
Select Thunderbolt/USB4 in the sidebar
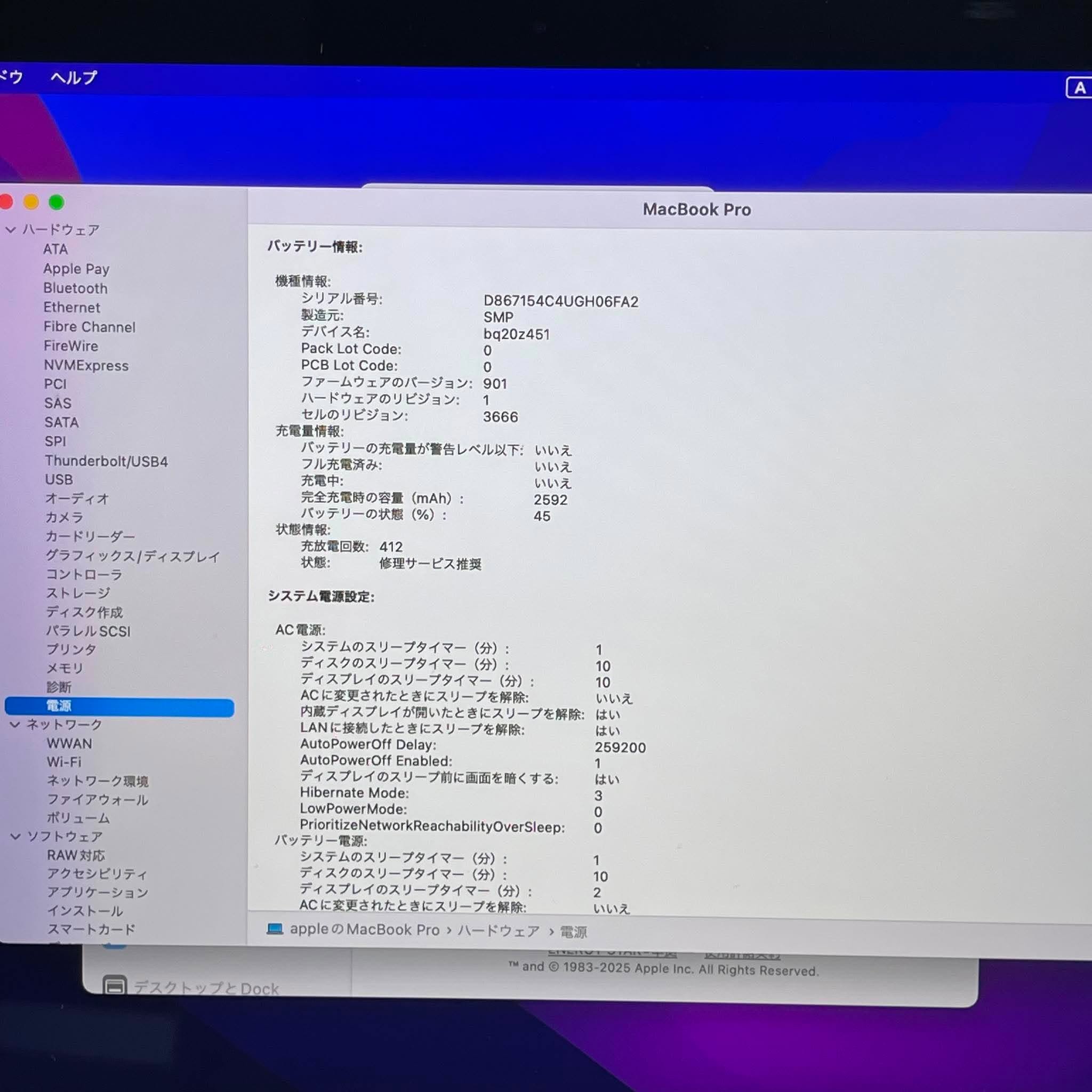pos(106,461)
